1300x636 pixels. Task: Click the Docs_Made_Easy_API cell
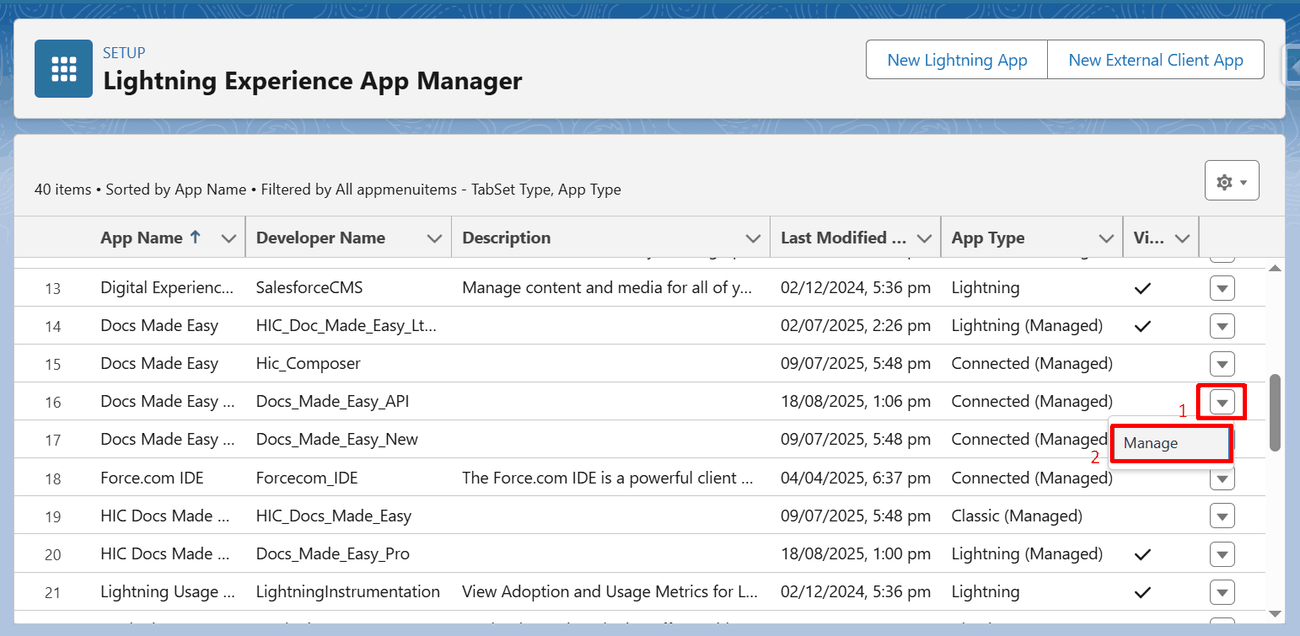click(x=332, y=402)
